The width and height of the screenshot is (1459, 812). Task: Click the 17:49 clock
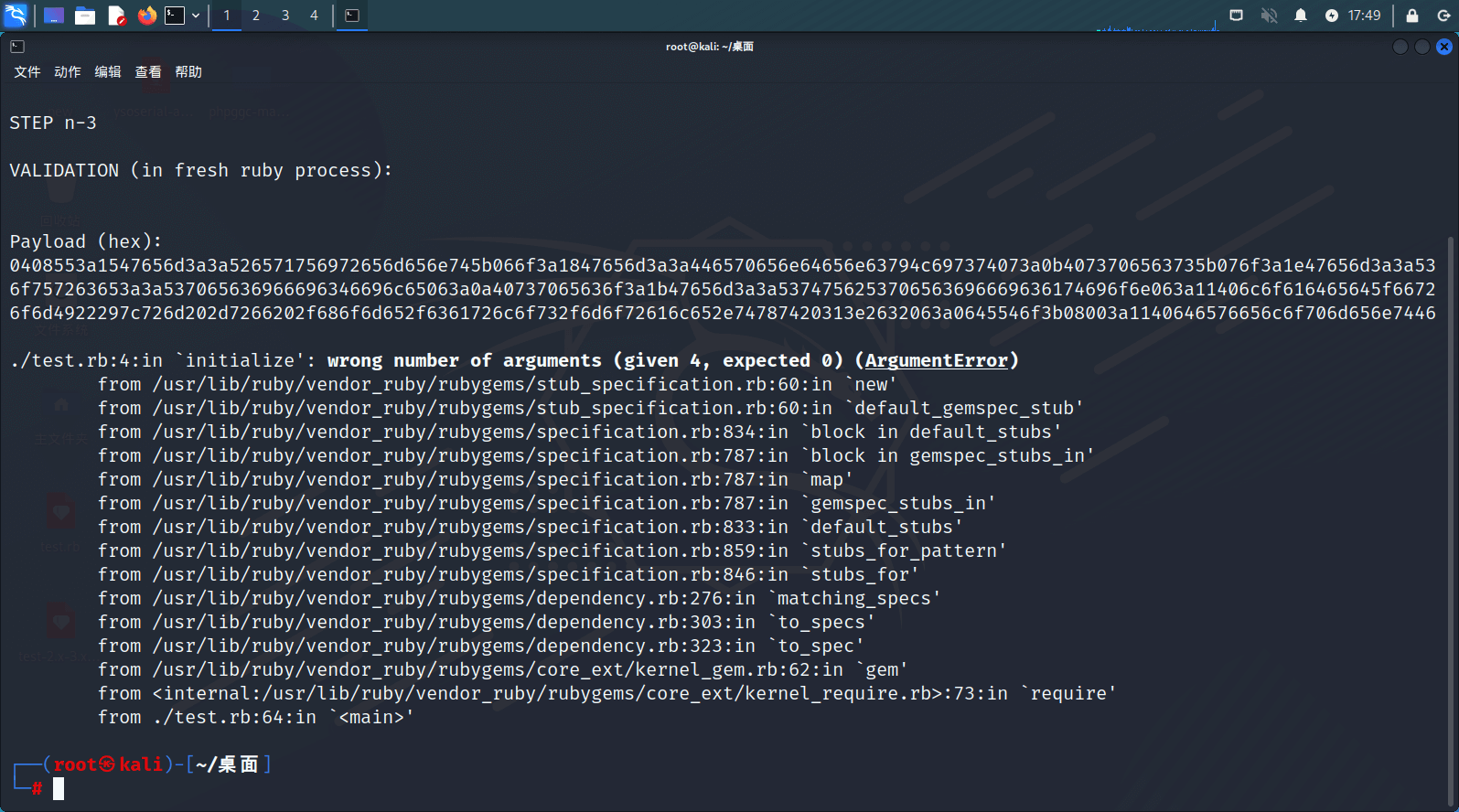pos(1364,16)
